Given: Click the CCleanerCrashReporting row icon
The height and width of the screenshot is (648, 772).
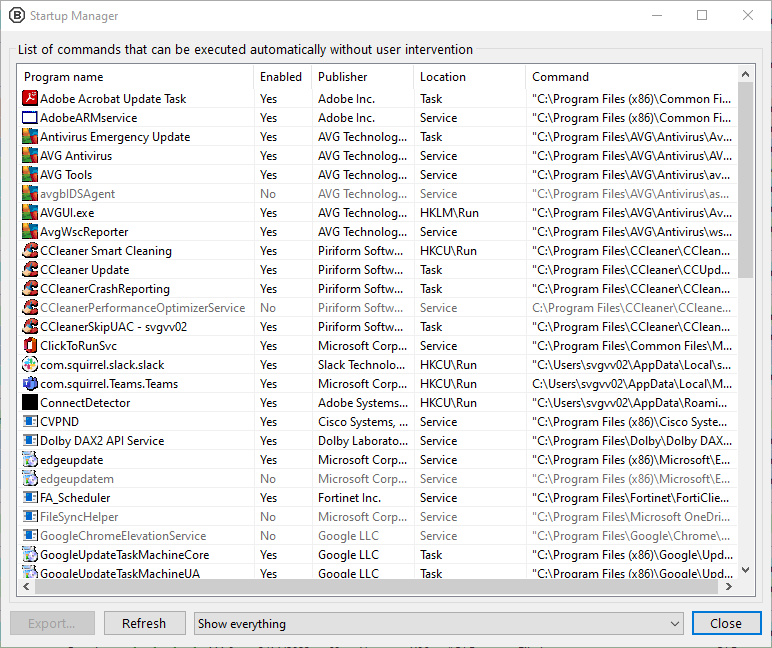Looking at the screenshot, I should tap(30, 289).
